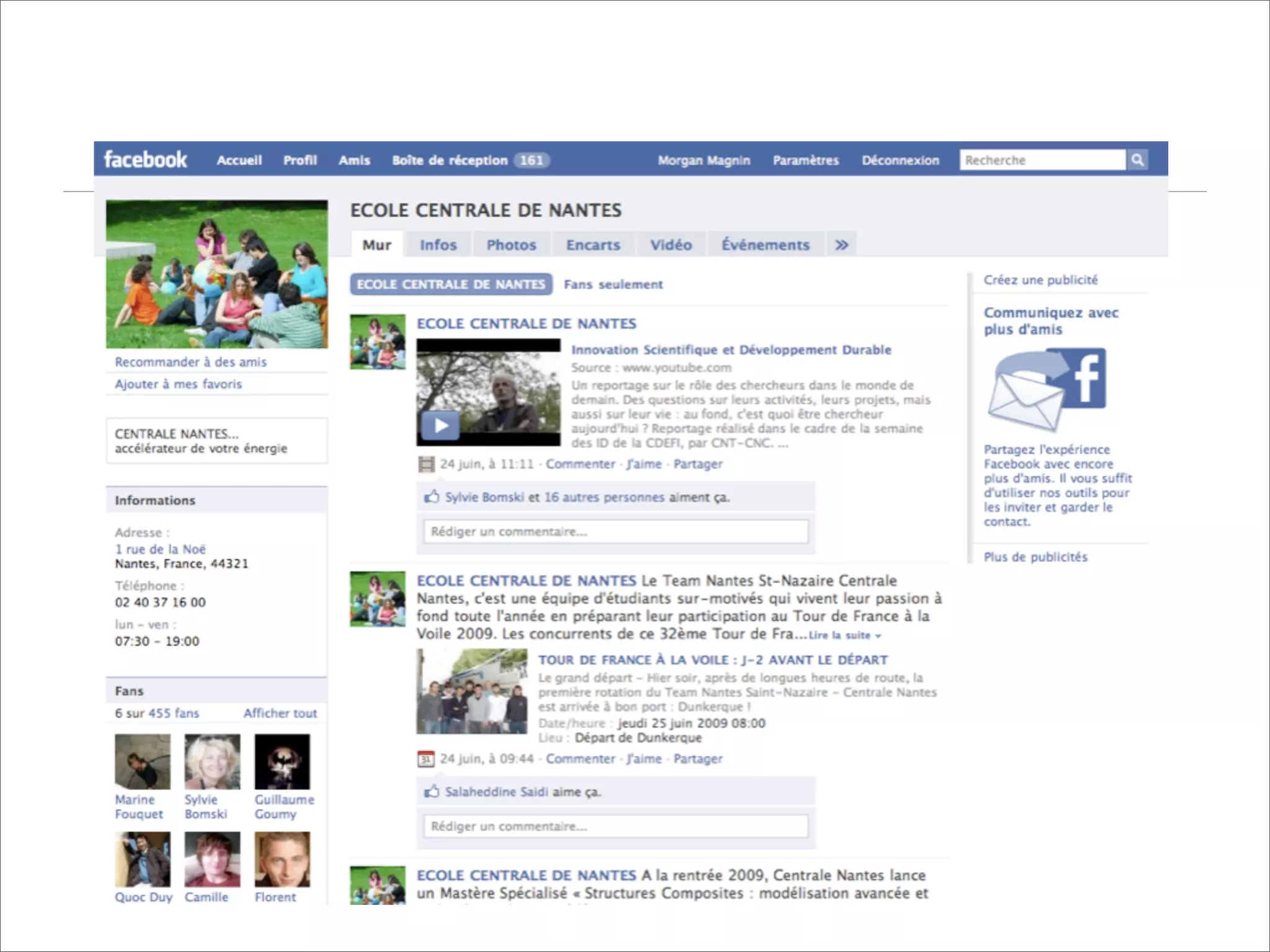Click the facebook logo
The width and height of the screenshot is (1270, 952).
(145, 160)
